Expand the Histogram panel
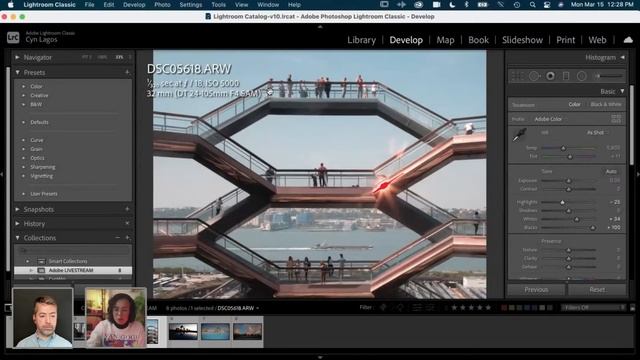Image resolution: width=640 pixels, height=360 pixels. coord(622,58)
